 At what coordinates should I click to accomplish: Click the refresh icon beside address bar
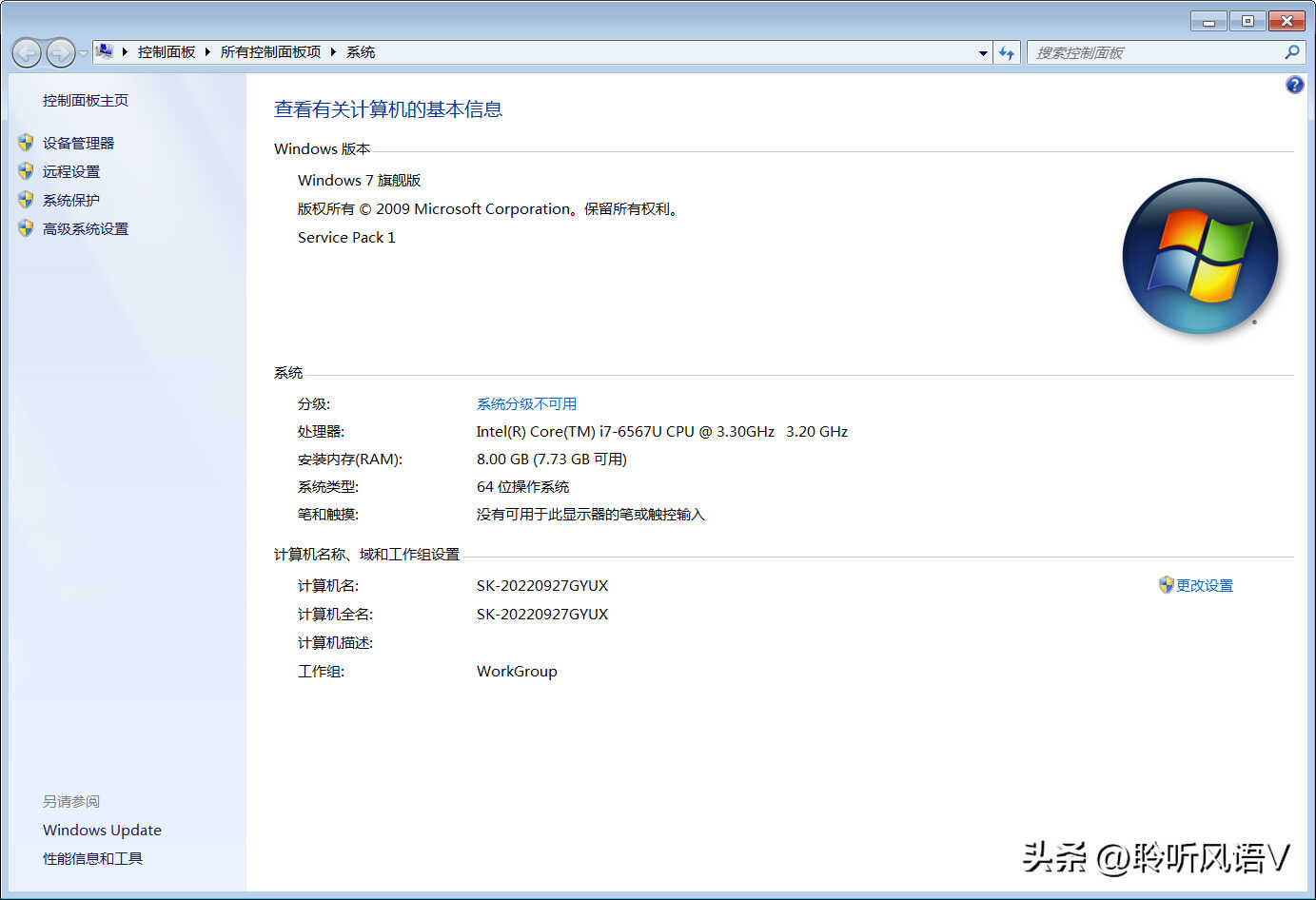pyautogui.click(x=1007, y=53)
